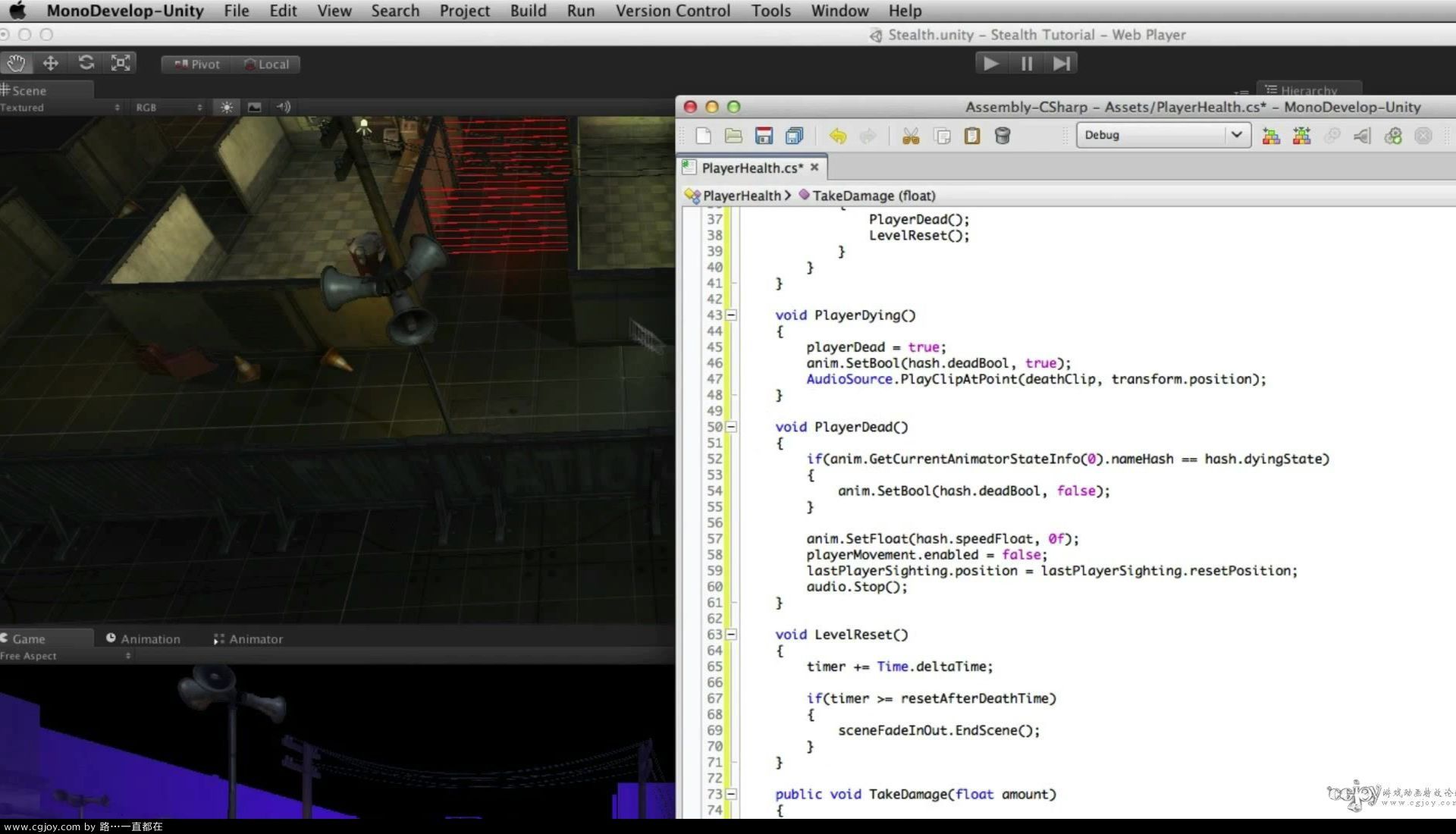The image size is (1456, 834).
Task: Paste from clipboard icon
Action: pyautogui.click(x=972, y=136)
